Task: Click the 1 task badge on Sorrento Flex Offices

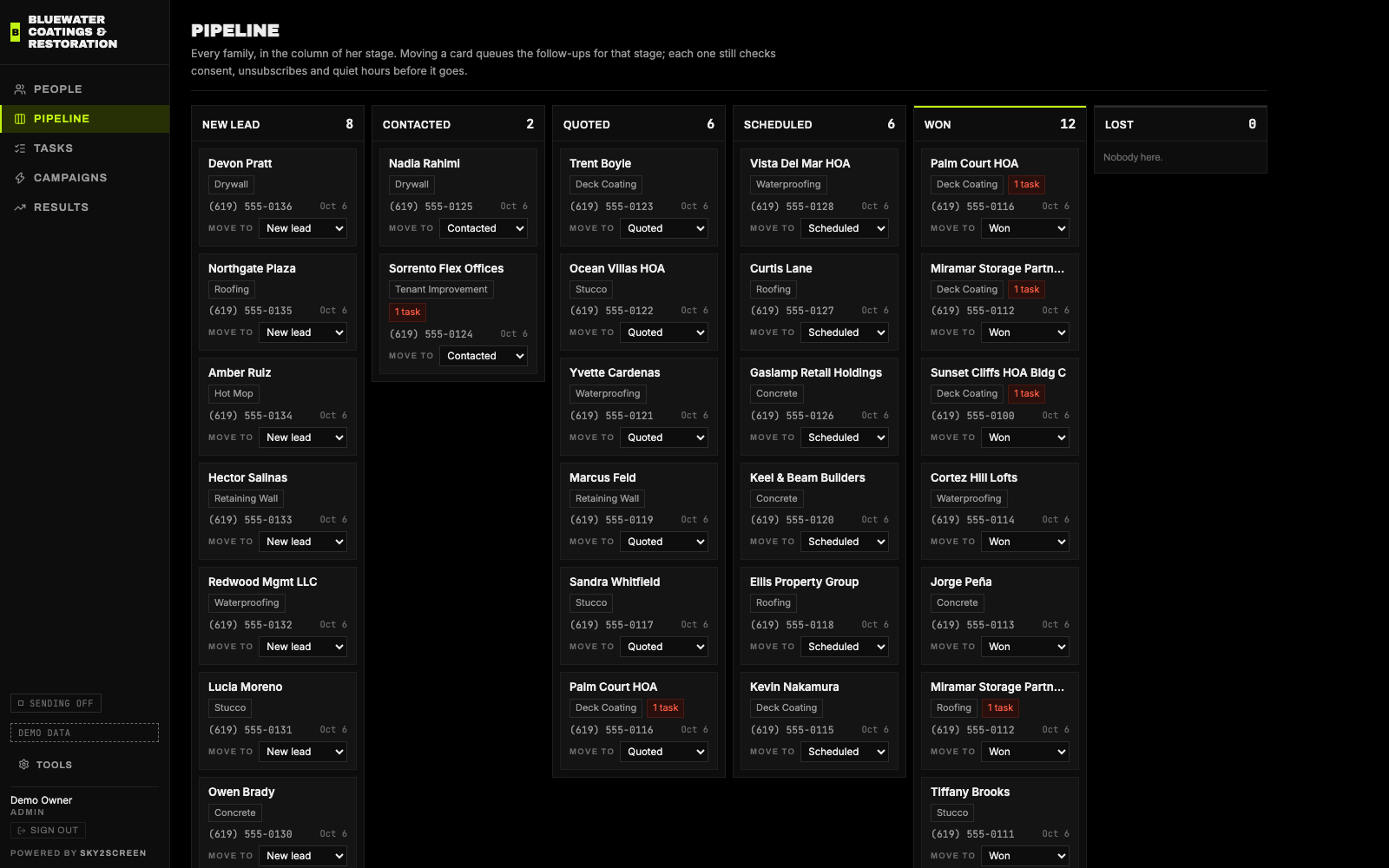Action: [407, 312]
